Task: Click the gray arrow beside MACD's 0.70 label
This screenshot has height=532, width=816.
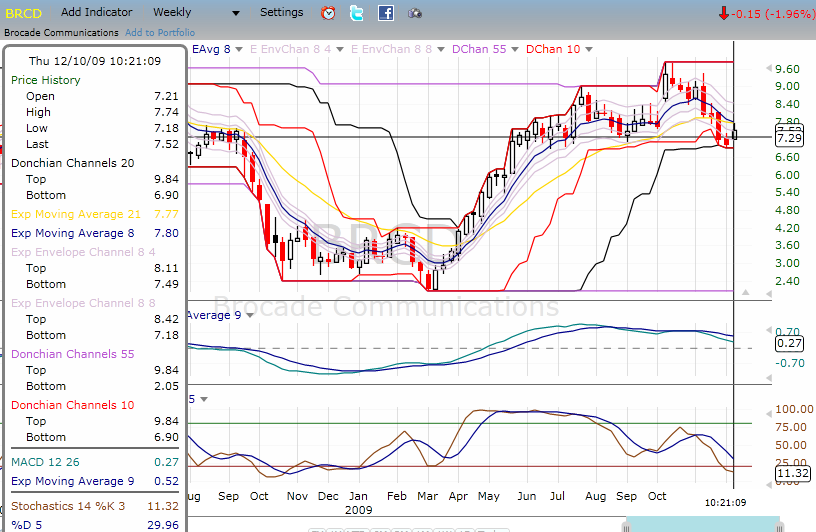Action: (x=769, y=330)
